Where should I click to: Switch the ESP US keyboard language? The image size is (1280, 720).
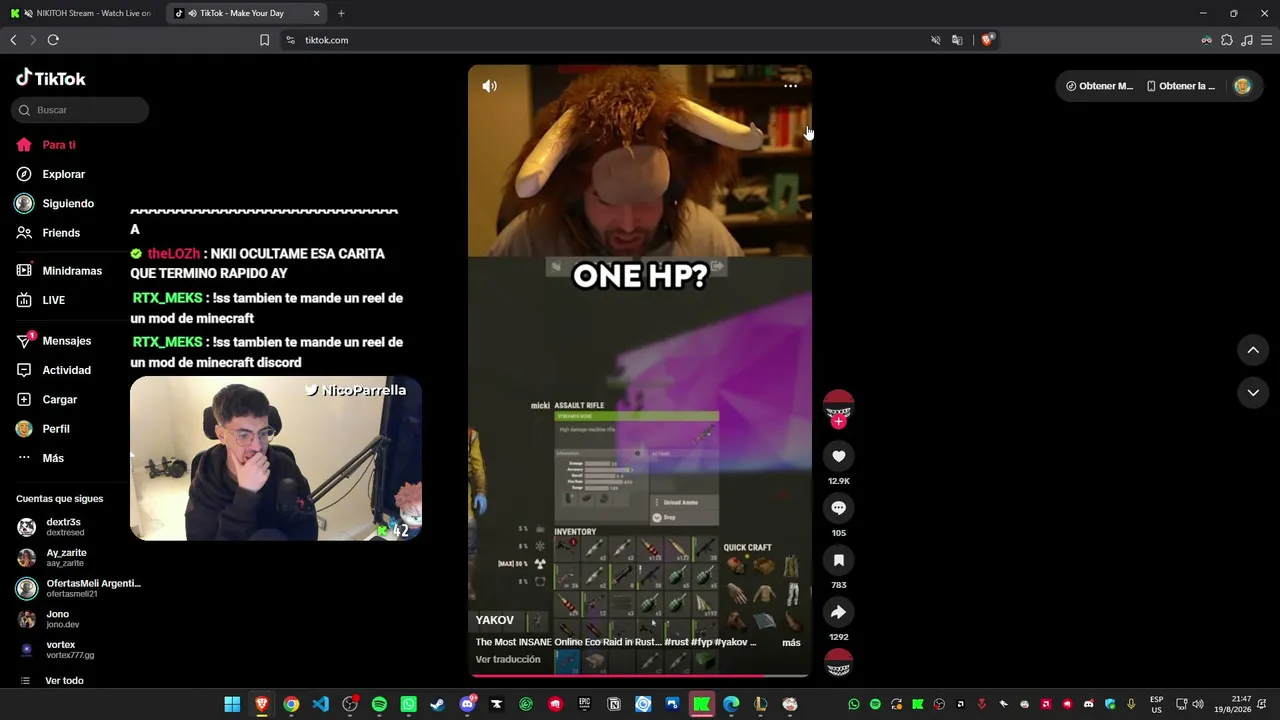(1156, 704)
